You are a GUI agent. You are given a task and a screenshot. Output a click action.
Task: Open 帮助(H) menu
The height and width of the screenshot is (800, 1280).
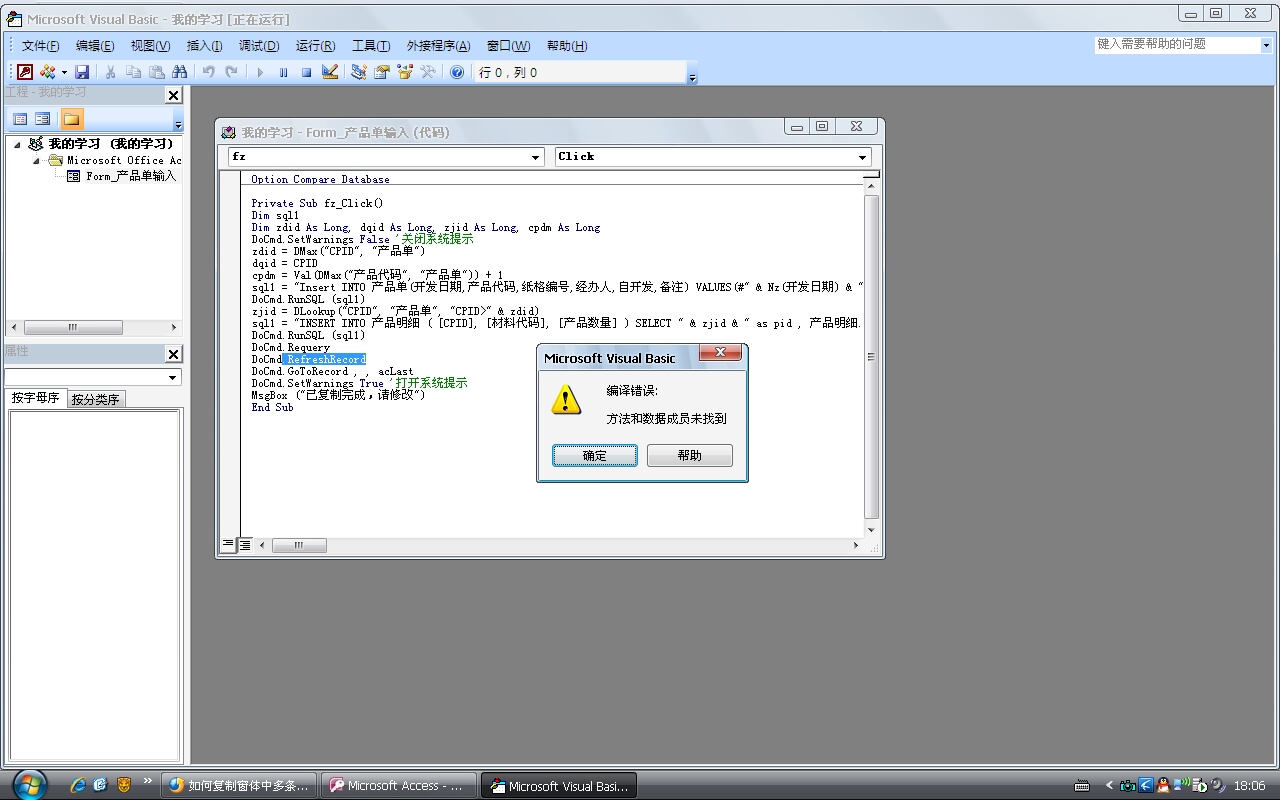coord(567,46)
